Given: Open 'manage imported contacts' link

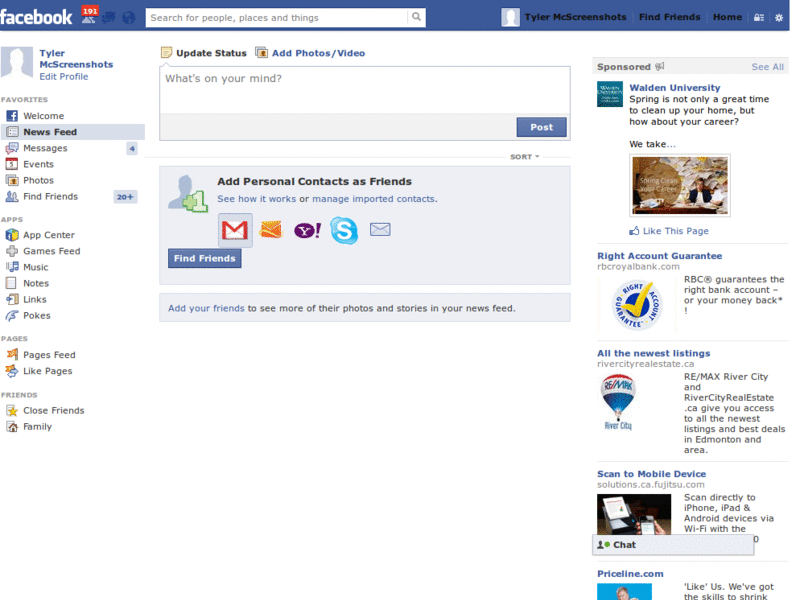Looking at the screenshot, I should pos(374,199).
